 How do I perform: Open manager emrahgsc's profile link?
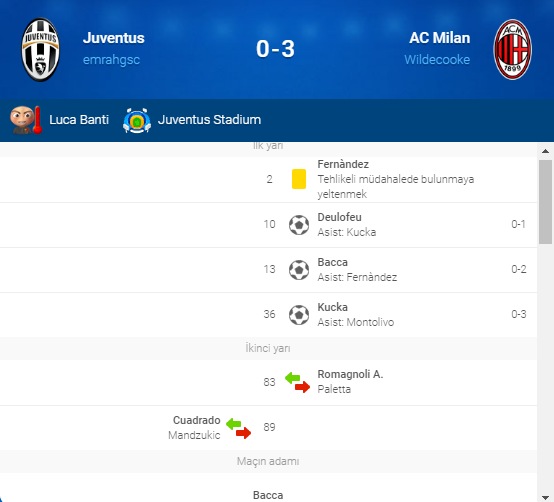[x=111, y=60]
